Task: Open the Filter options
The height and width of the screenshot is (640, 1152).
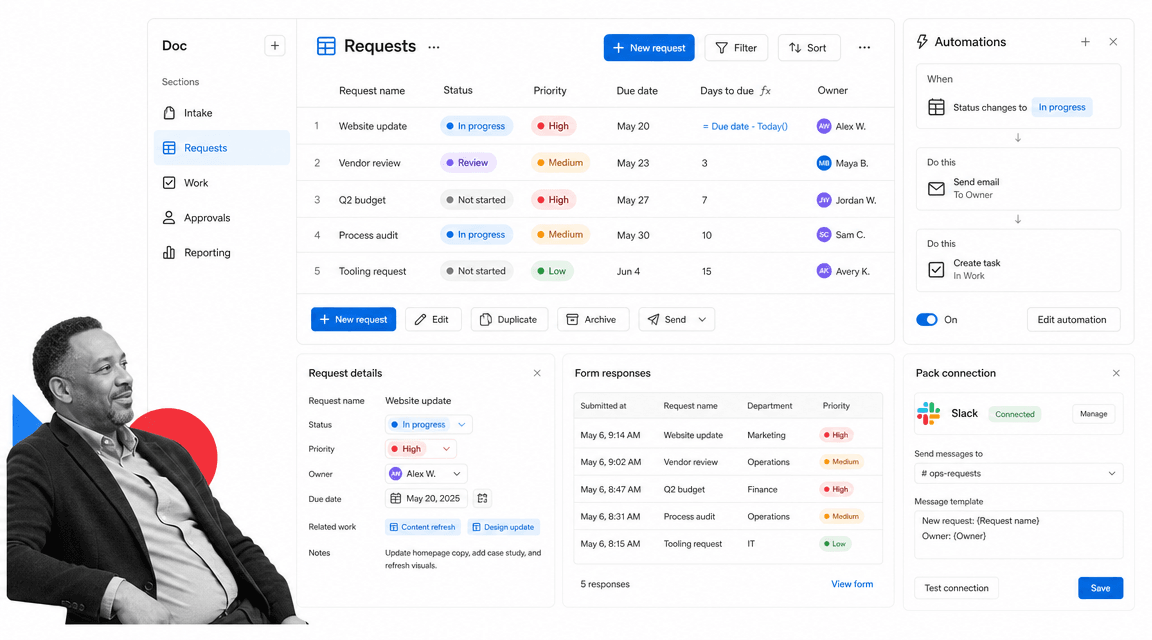Action: (735, 48)
